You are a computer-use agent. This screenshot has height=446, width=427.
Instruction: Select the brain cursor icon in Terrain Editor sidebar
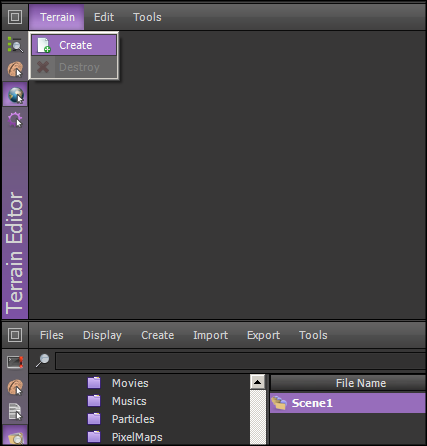pyautogui.click(x=15, y=69)
